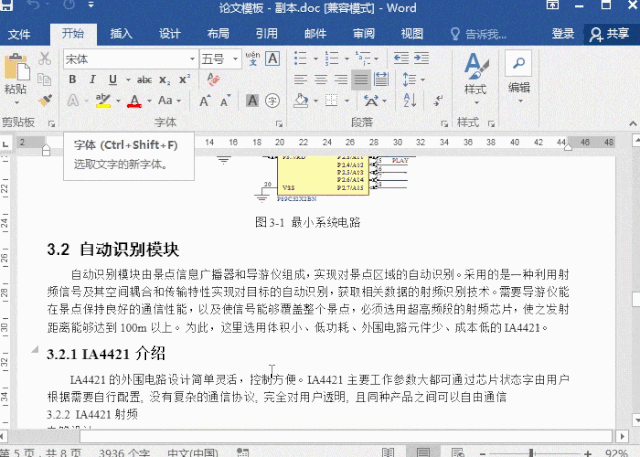This screenshot has width=640, height=457.
Task: Toggle strikethrough abc button
Action: click(x=144, y=80)
